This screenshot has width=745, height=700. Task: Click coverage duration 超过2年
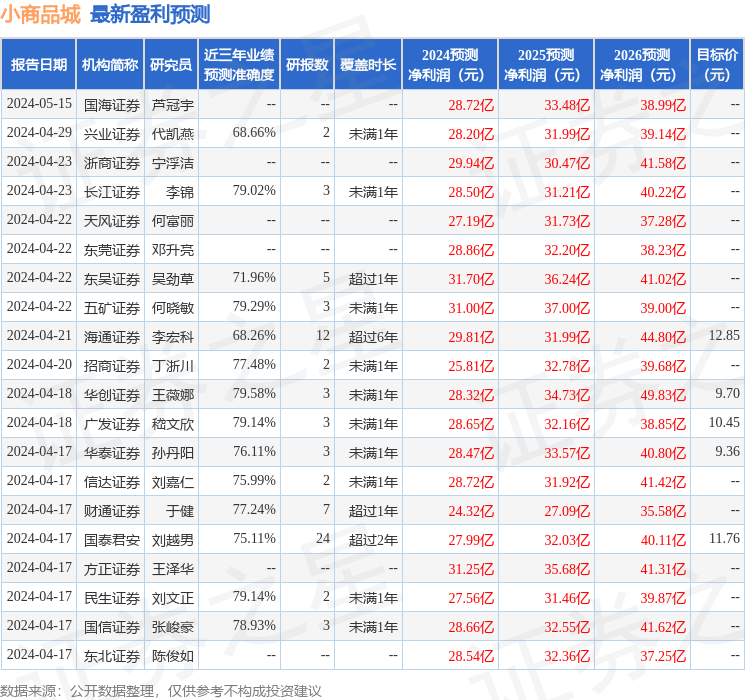[373, 540]
